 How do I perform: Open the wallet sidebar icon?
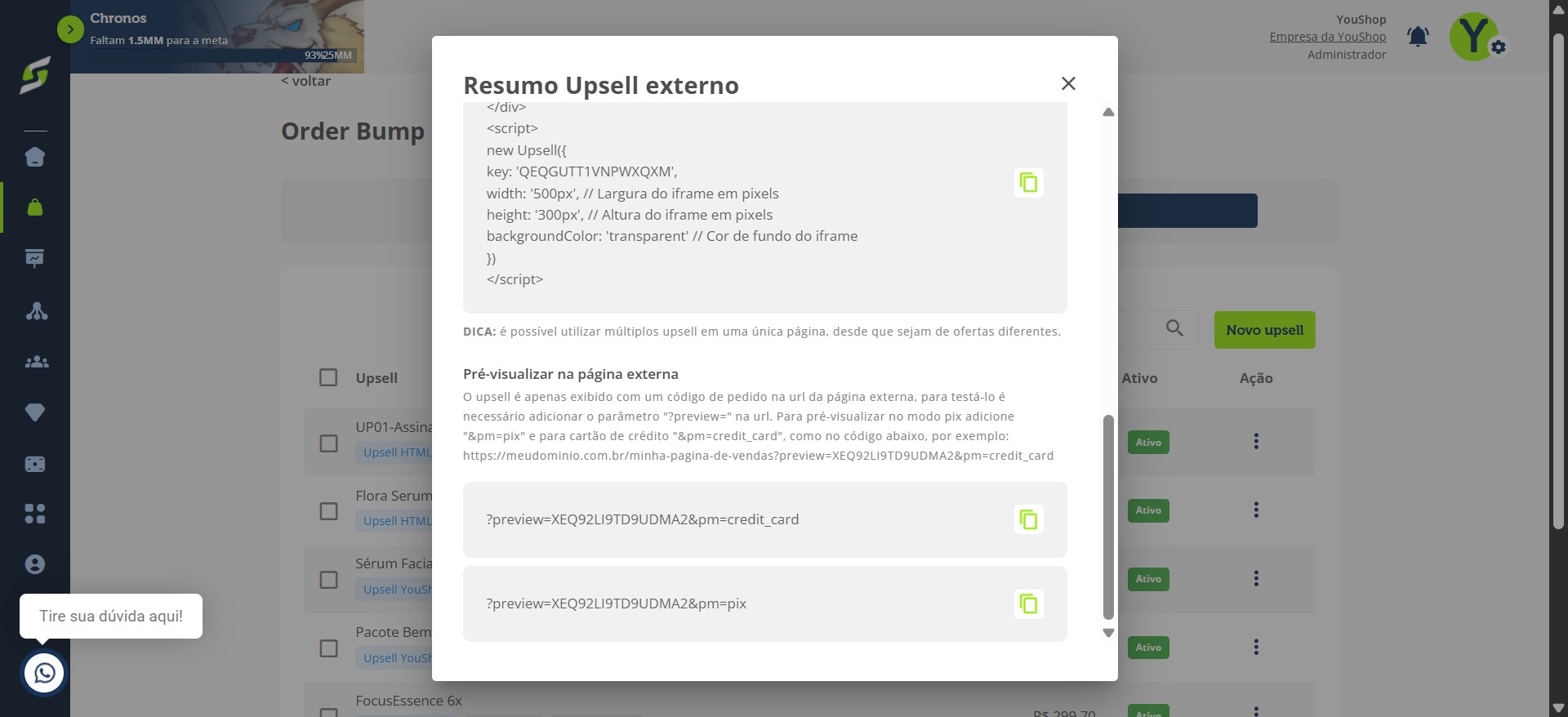[35, 464]
